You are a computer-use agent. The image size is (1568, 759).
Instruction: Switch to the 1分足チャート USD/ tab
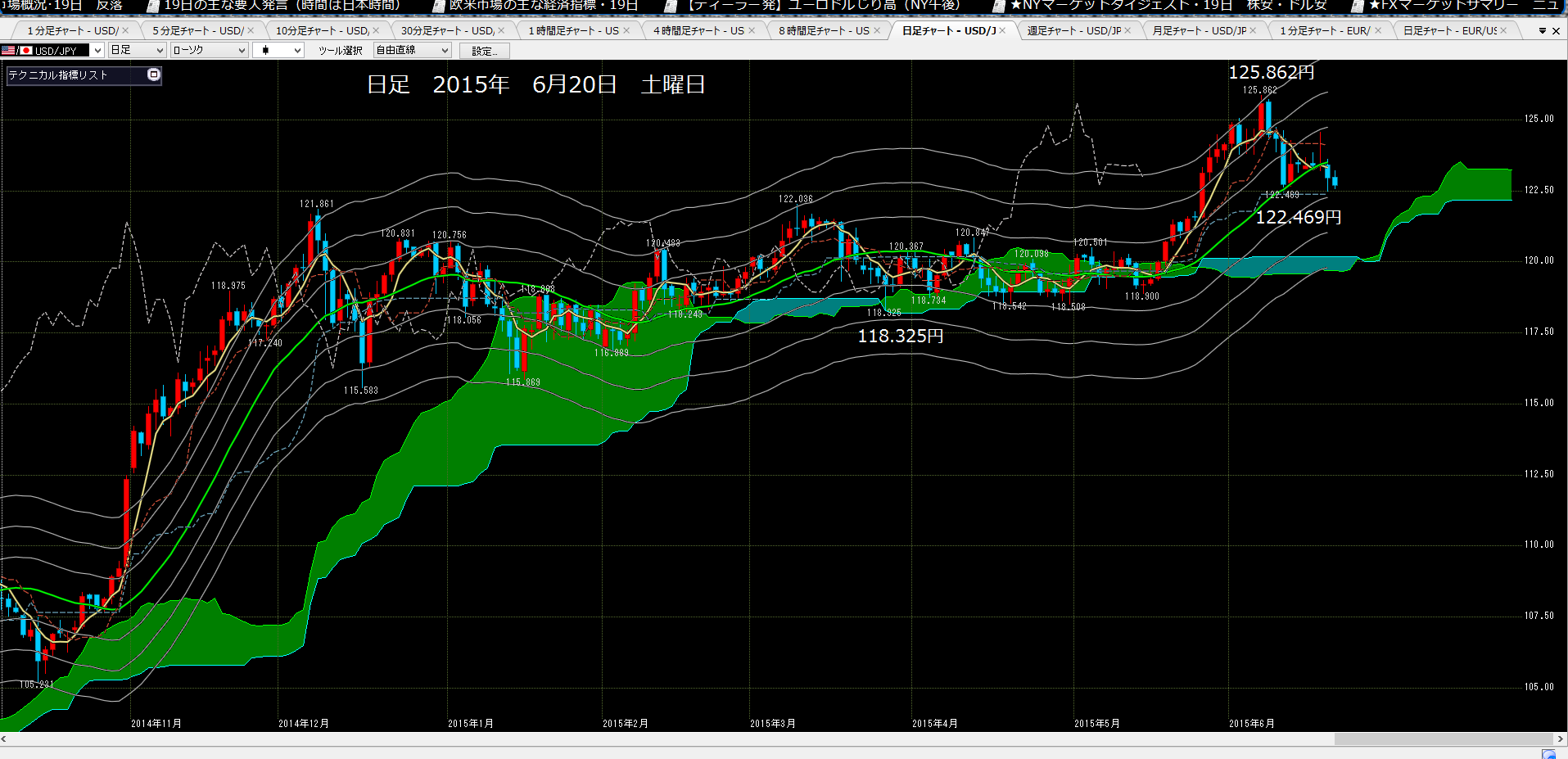click(72, 30)
